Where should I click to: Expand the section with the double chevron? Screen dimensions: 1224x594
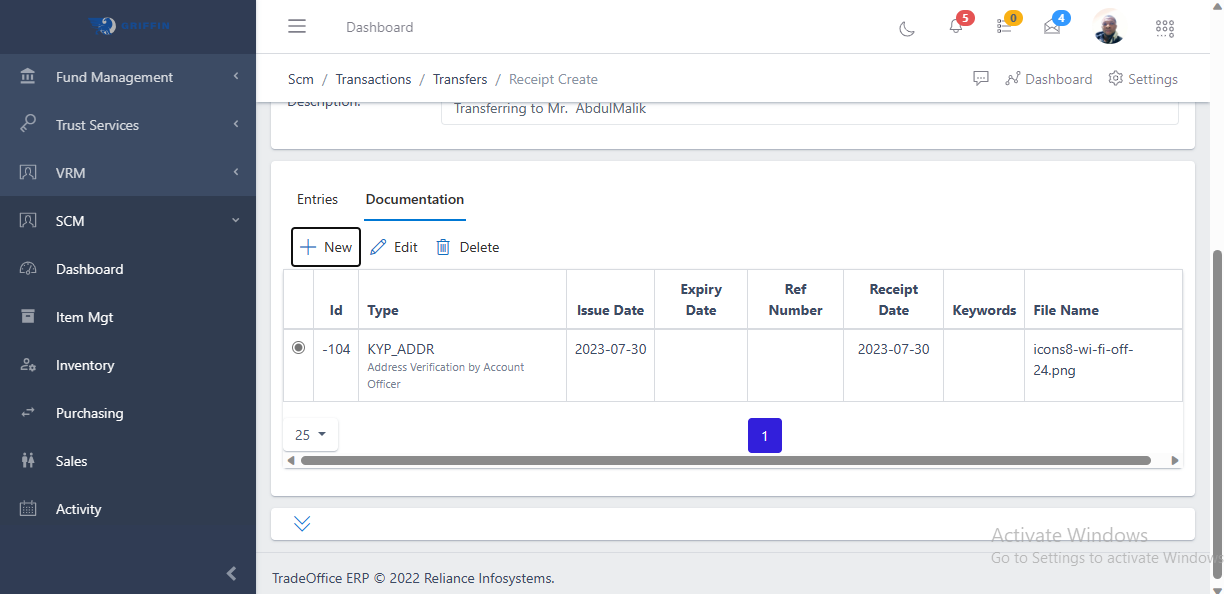[x=302, y=524]
